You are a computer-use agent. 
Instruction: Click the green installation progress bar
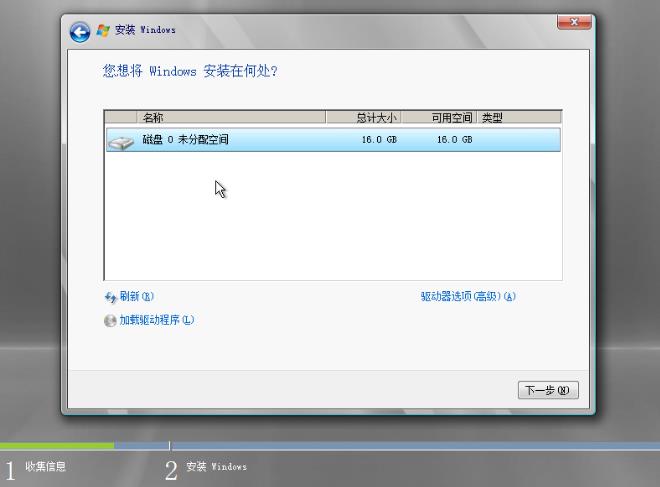(x=56, y=446)
